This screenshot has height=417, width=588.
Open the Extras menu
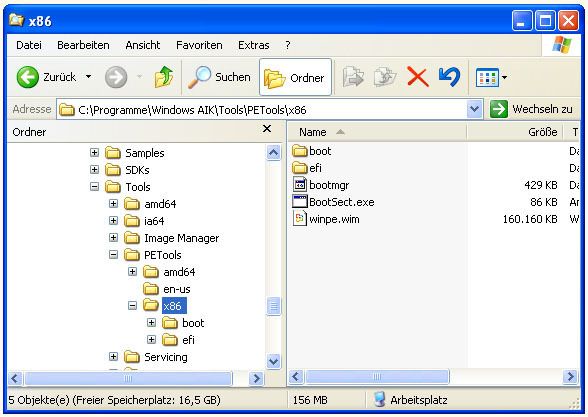254,45
